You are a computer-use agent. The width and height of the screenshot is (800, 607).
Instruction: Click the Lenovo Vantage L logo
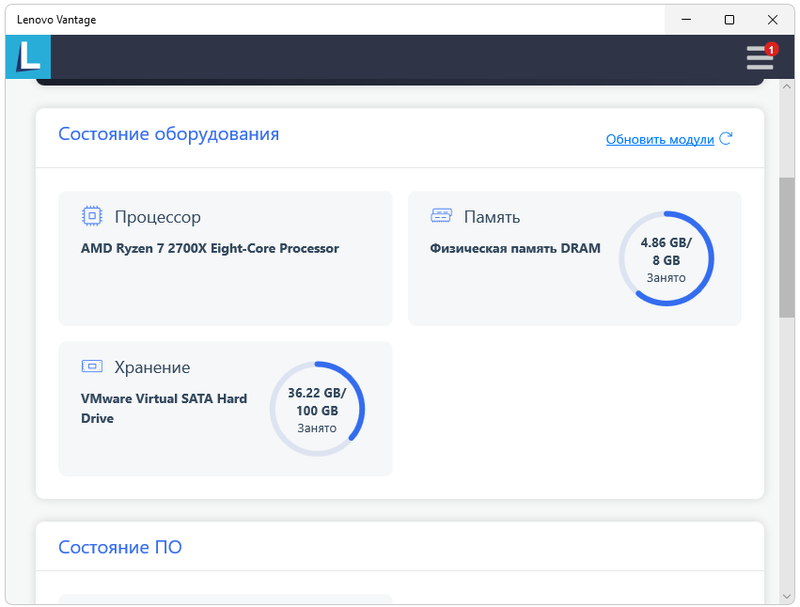[x=28, y=57]
